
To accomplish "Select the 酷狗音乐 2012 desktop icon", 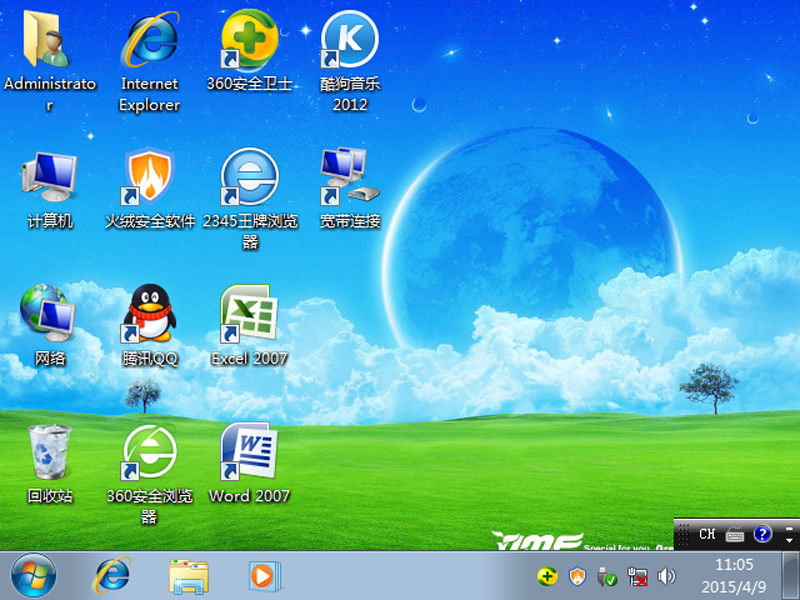I will coord(349,42).
